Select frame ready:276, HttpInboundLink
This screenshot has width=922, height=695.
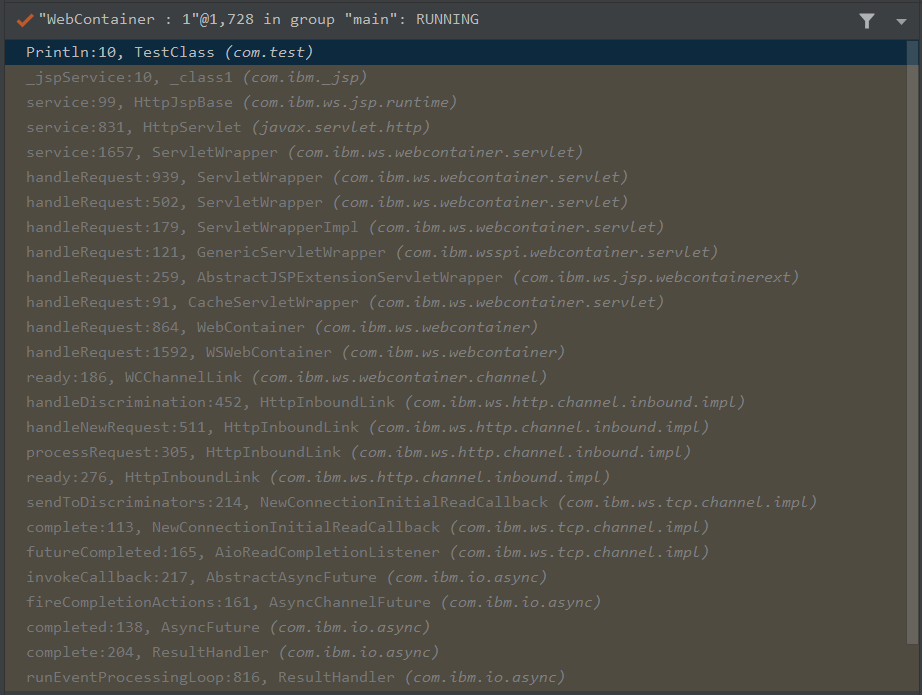click(x=456, y=477)
